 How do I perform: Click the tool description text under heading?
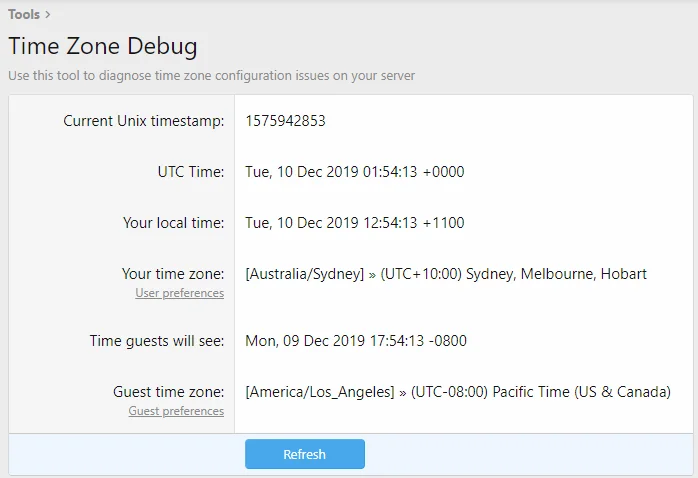click(211, 75)
